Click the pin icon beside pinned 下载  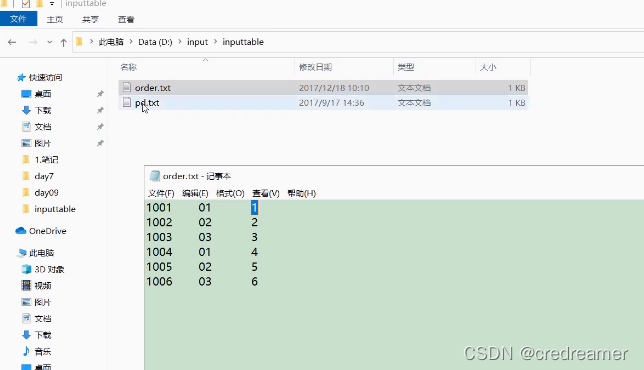[100, 110]
